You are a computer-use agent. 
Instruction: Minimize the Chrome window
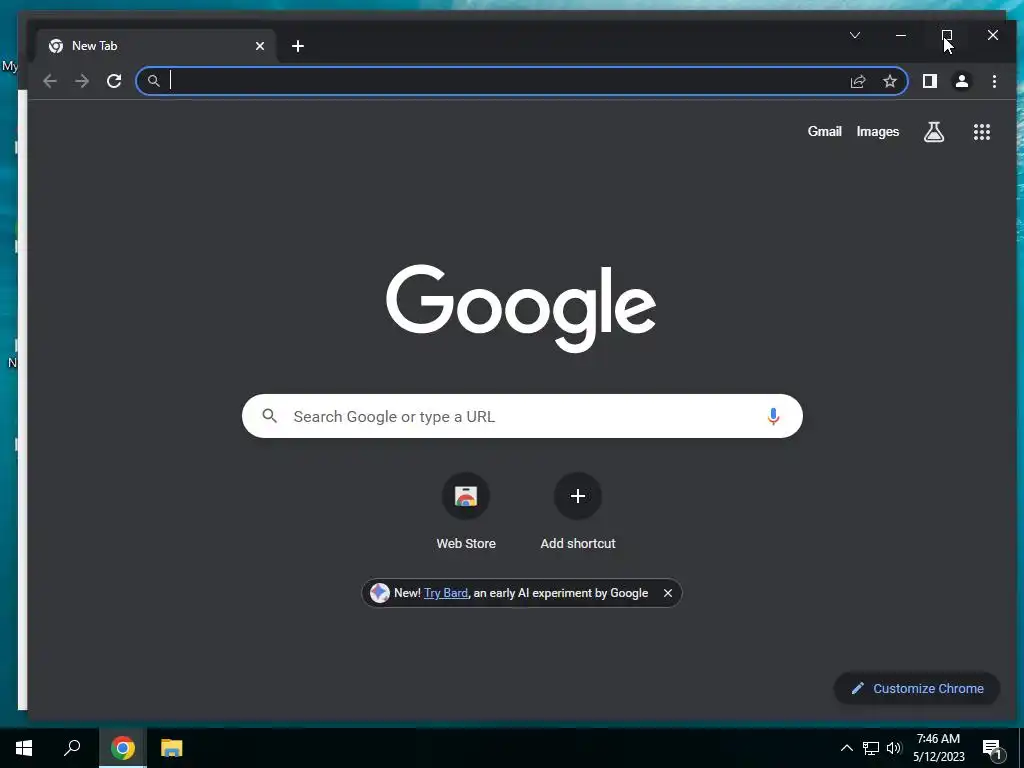click(x=901, y=35)
